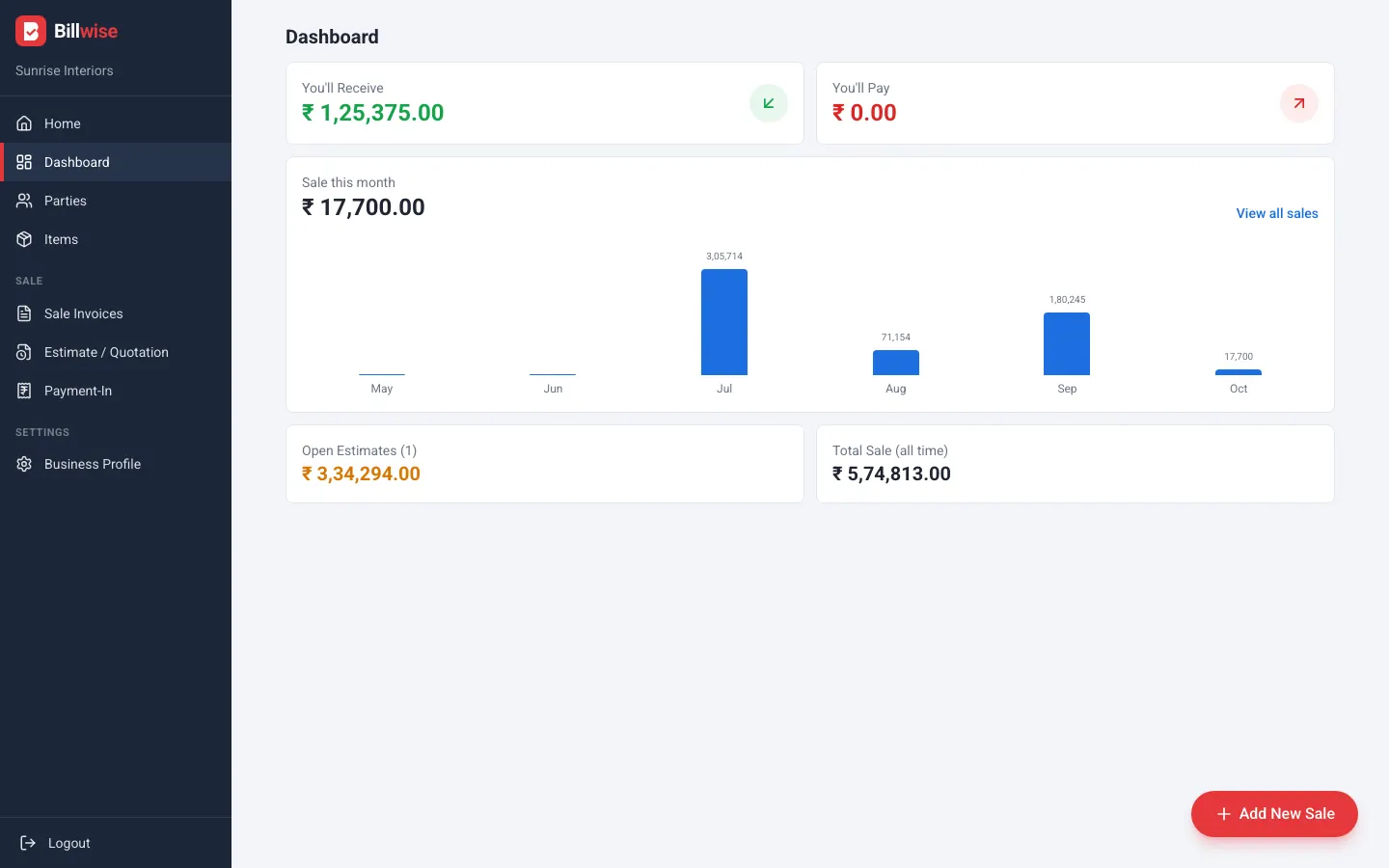This screenshot has height=868, width=1389.
Task: Open the Items section
Action: (x=116, y=239)
